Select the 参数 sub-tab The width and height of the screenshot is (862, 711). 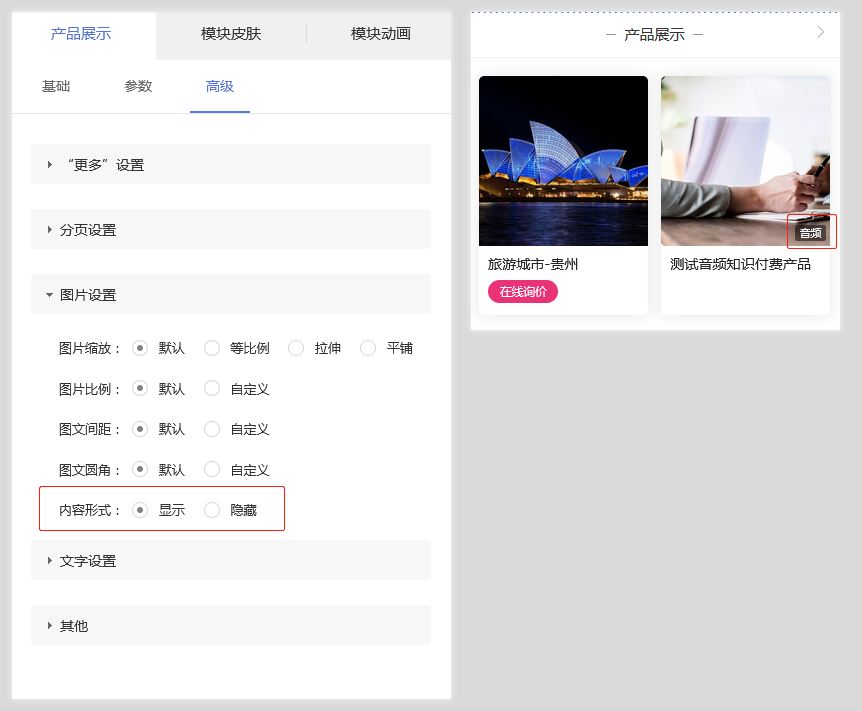138,86
